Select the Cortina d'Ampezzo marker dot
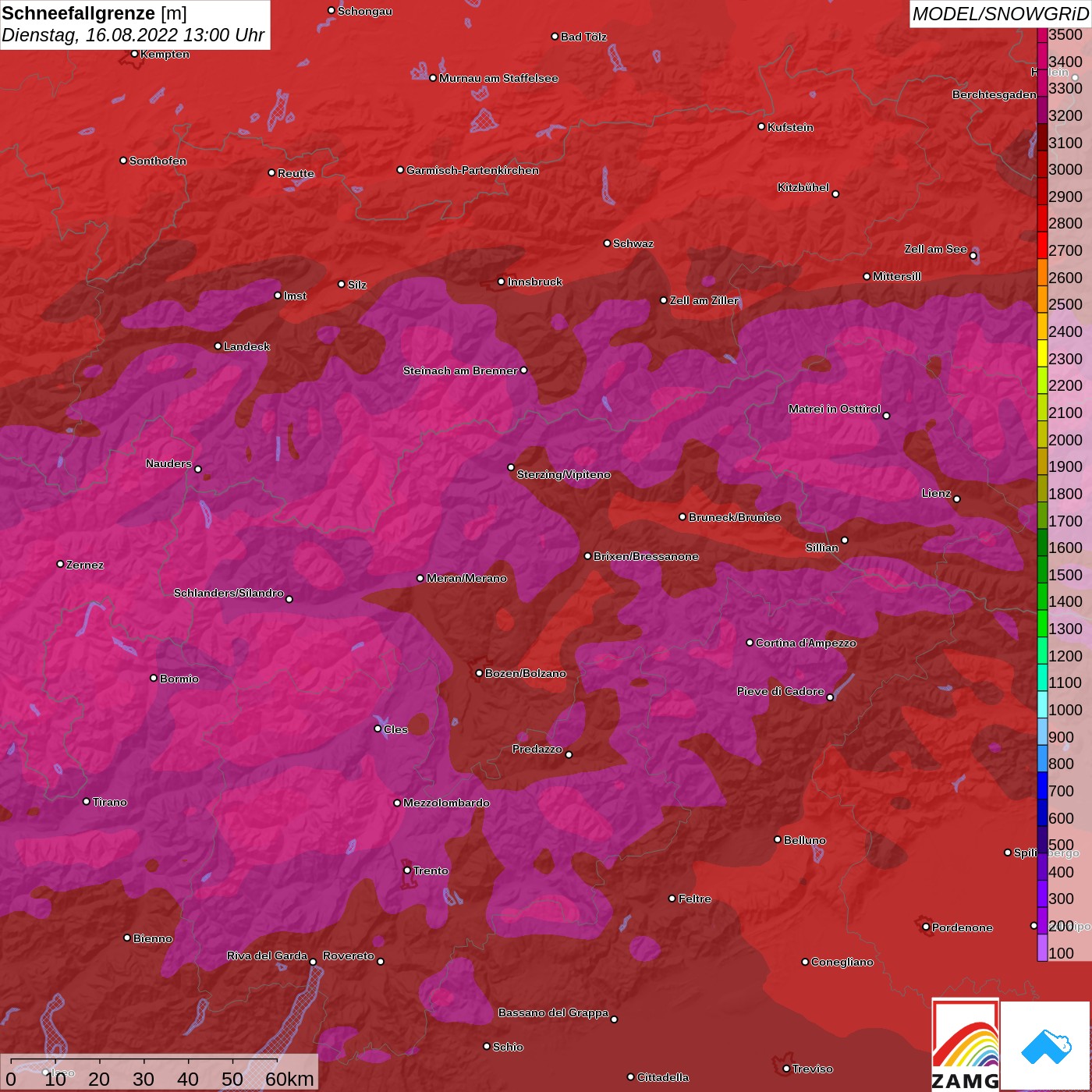 pos(750,643)
